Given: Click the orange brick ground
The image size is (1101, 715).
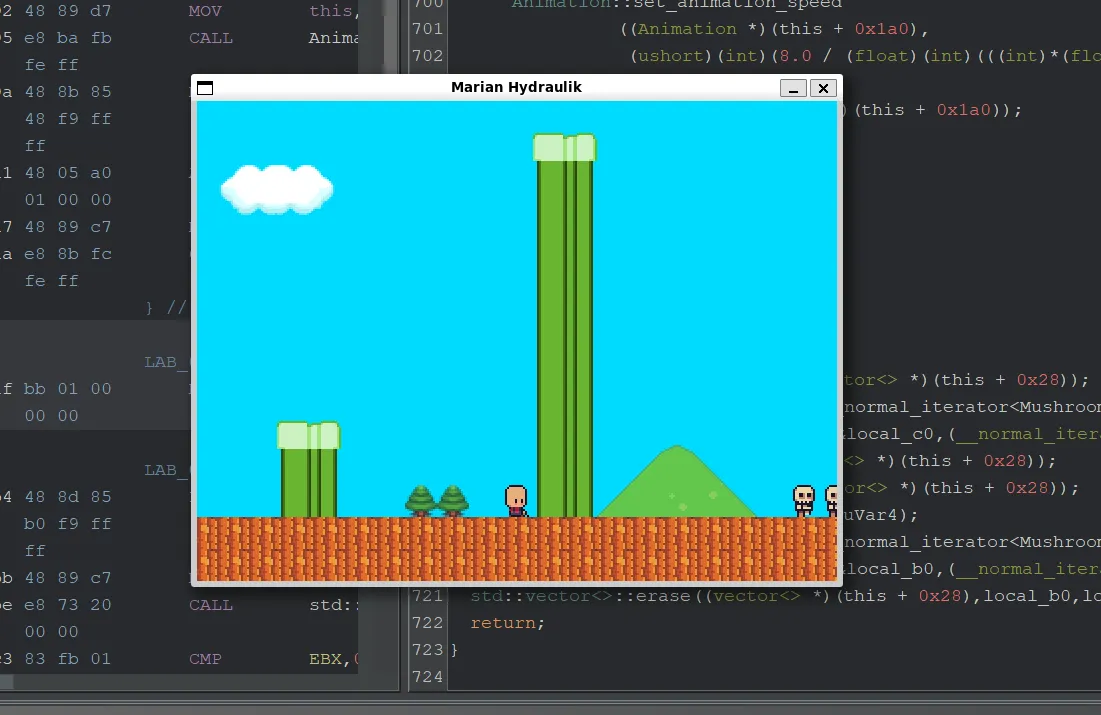Looking at the screenshot, I should tap(516, 548).
